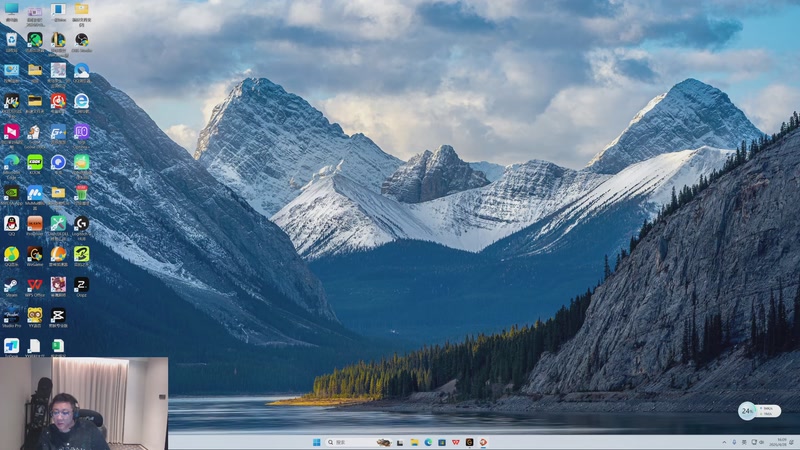Open Edge from the taskbar

click(428, 442)
